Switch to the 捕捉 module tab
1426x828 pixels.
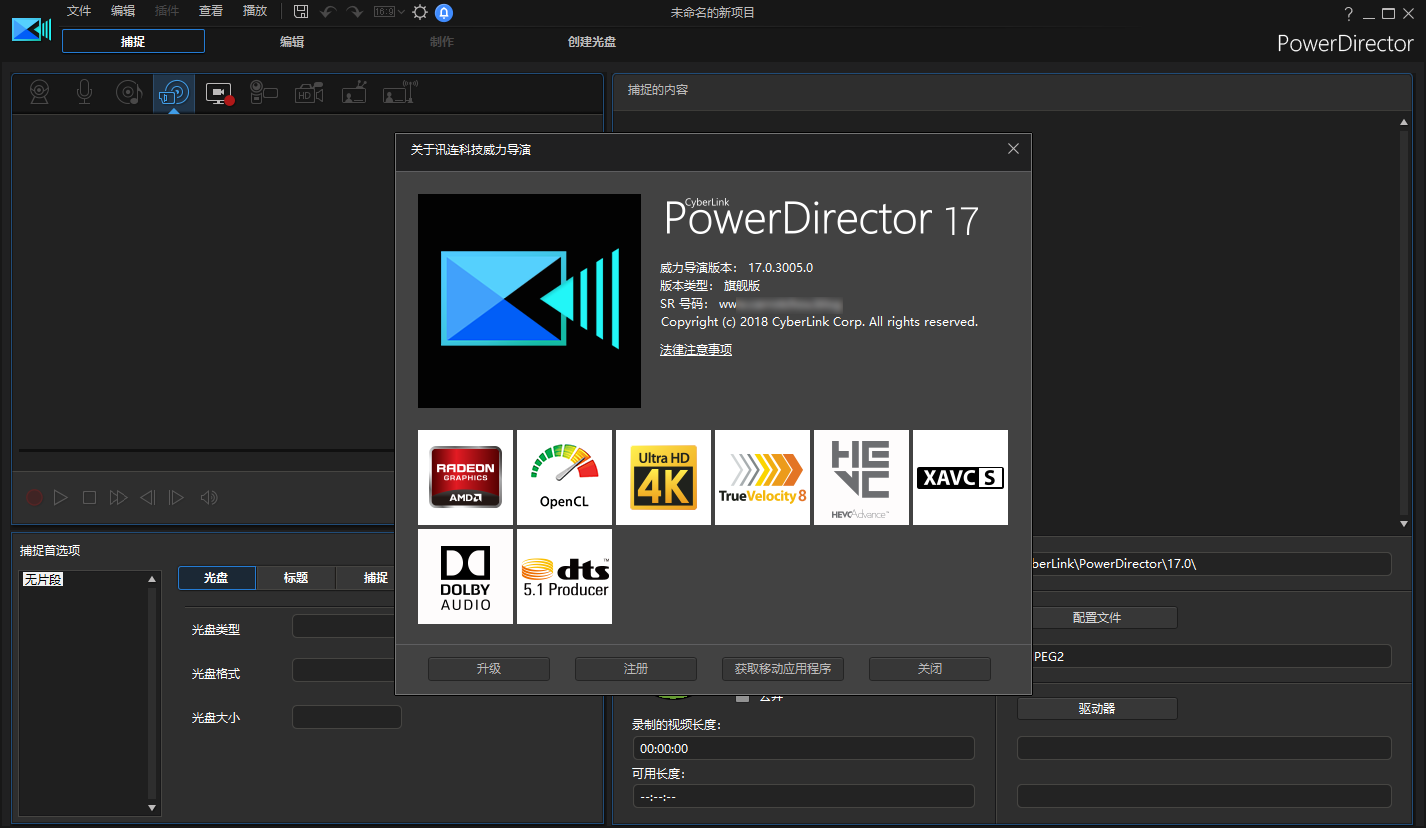(x=133, y=41)
